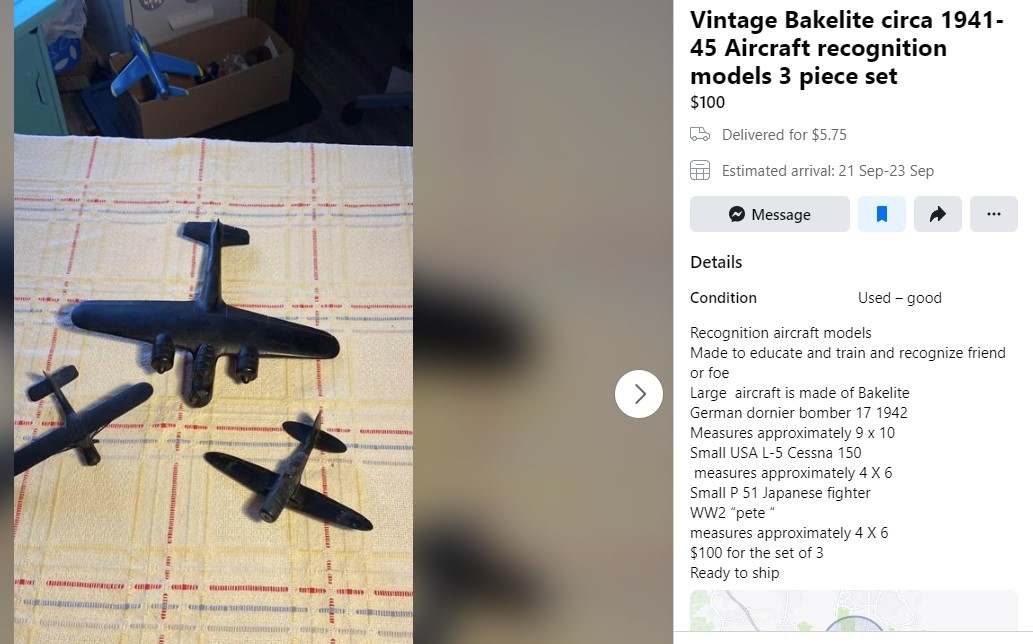The height and width of the screenshot is (644, 1033).
Task: Click the Vintage Bakelite listing title
Action: point(847,48)
